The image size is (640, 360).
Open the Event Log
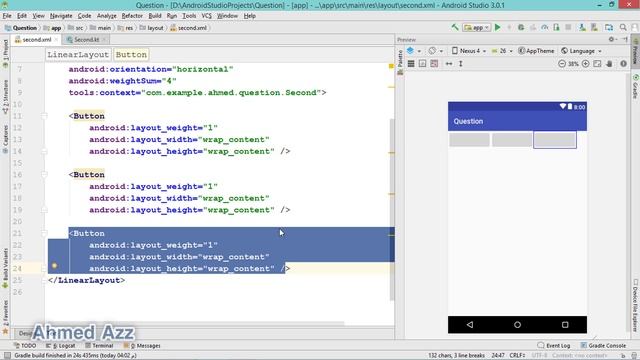[553, 345]
